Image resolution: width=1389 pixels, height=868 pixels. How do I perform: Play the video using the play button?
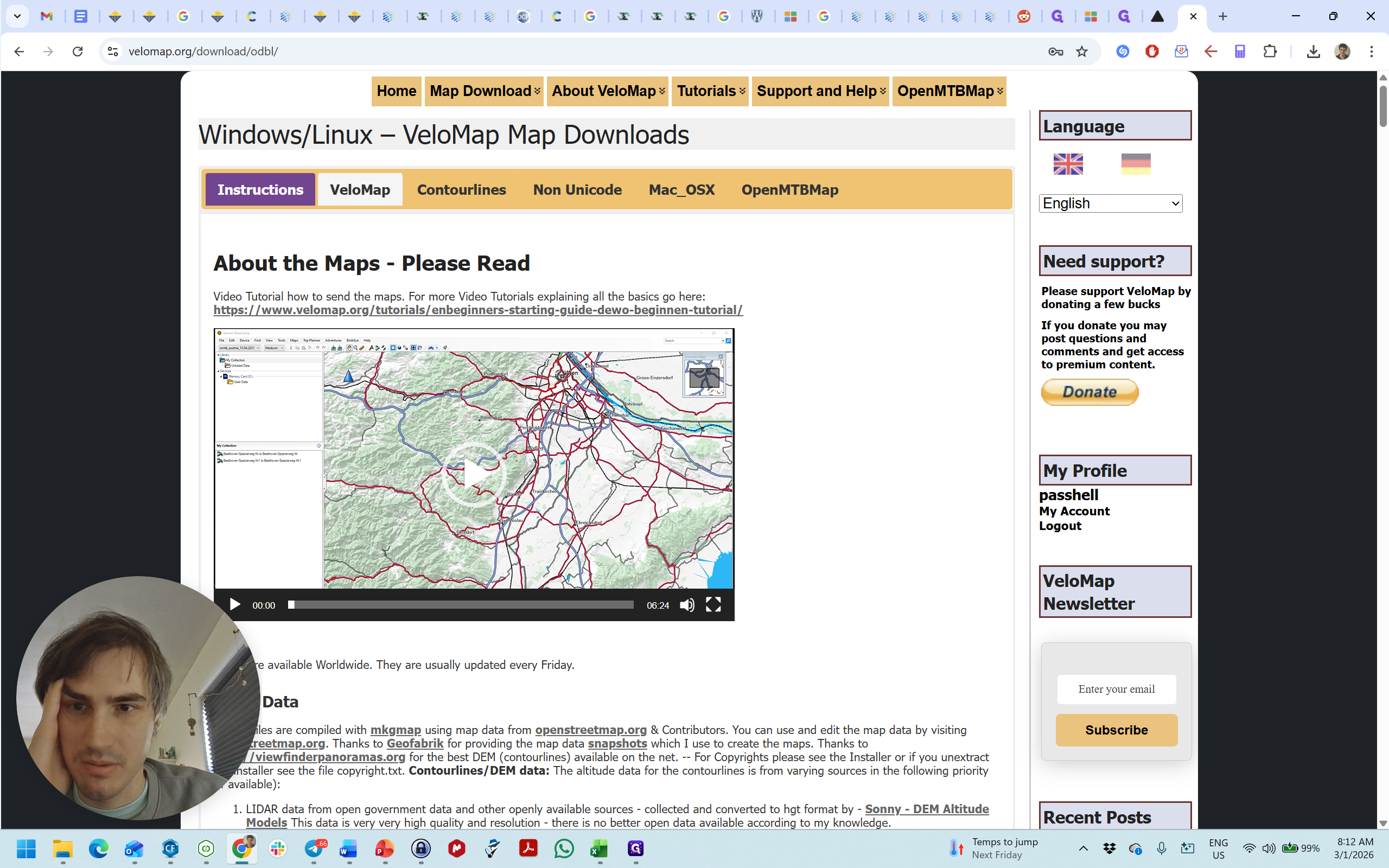pyautogui.click(x=235, y=604)
